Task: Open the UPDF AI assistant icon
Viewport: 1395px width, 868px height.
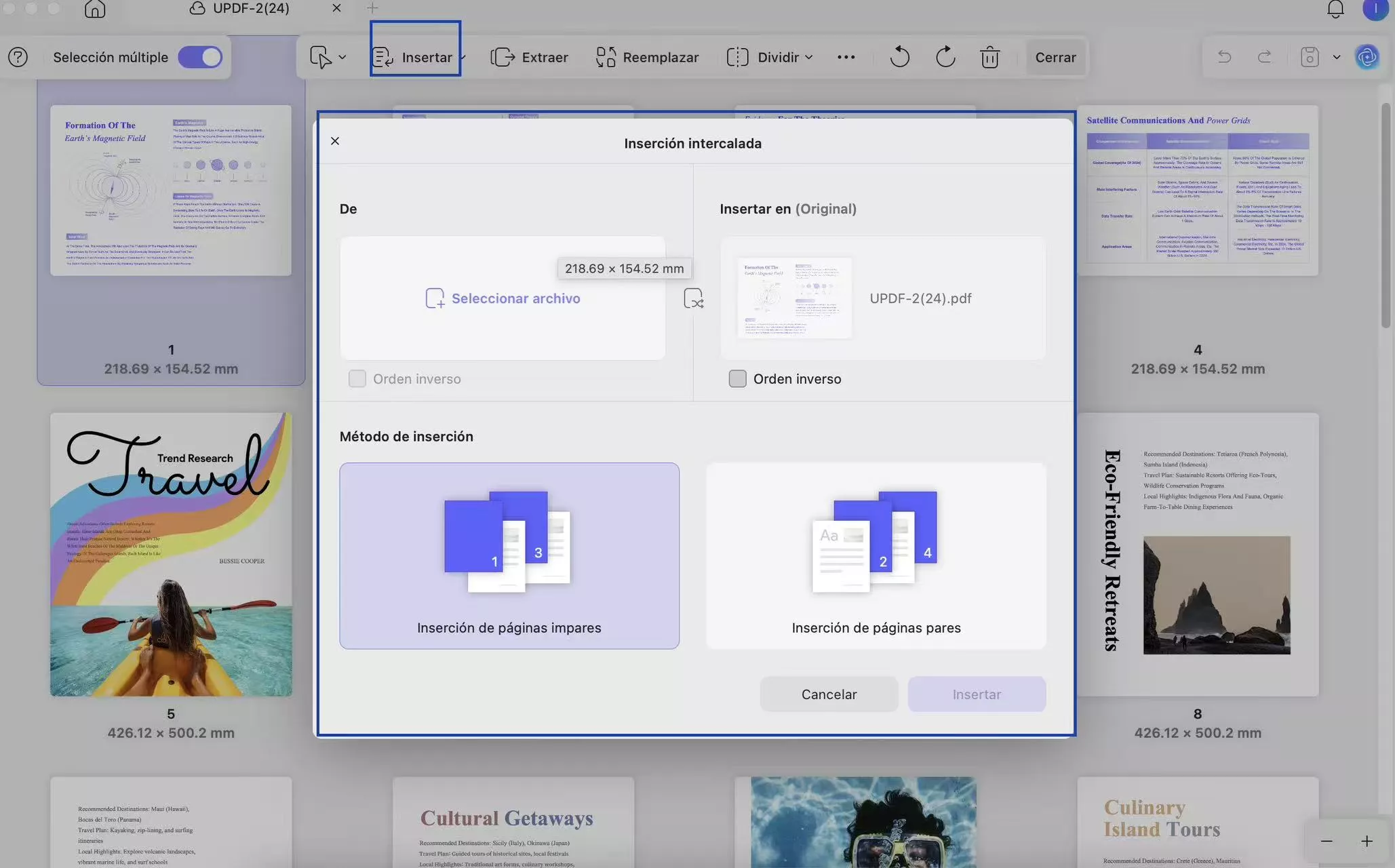Action: (1367, 57)
